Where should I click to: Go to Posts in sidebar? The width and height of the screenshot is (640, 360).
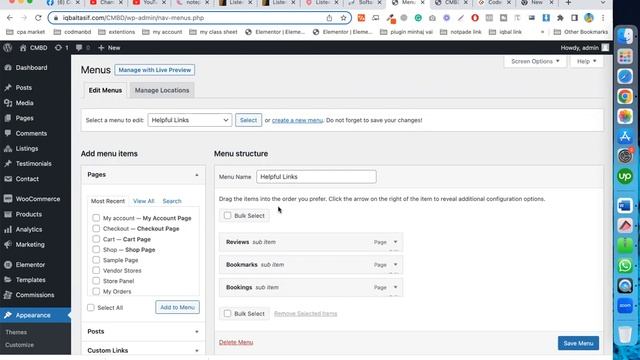24,87
